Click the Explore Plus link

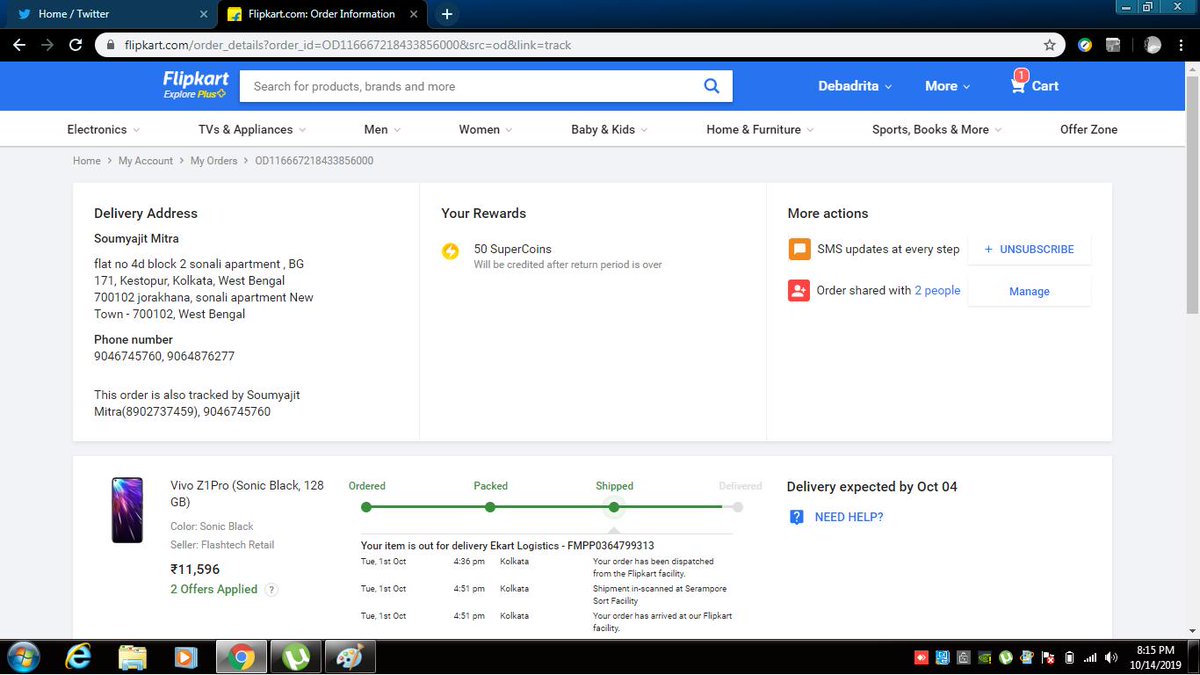tap(195, 94)
